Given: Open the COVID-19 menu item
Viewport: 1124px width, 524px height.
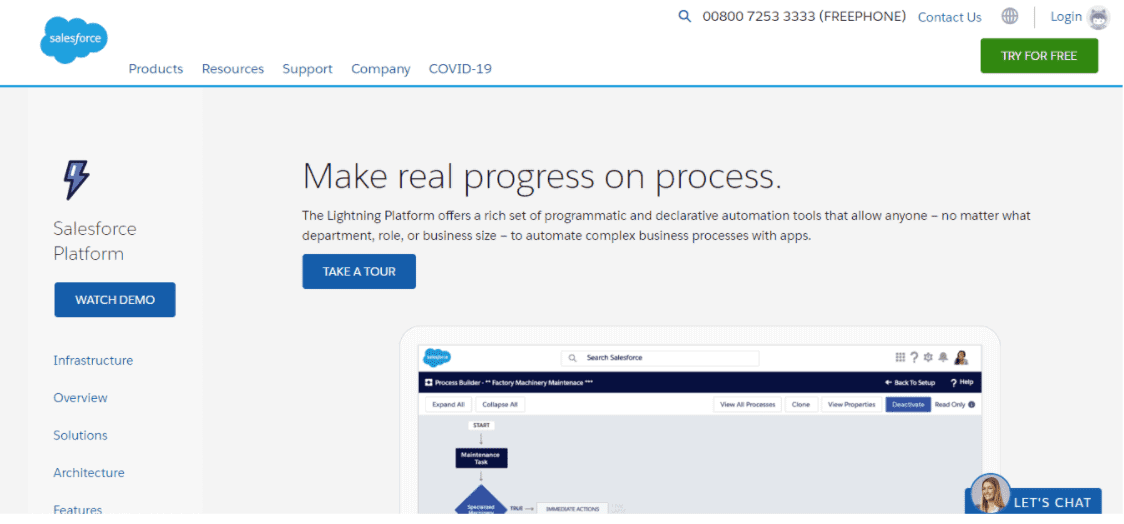Looking at the screenshot, I should (x=460, y=69).
